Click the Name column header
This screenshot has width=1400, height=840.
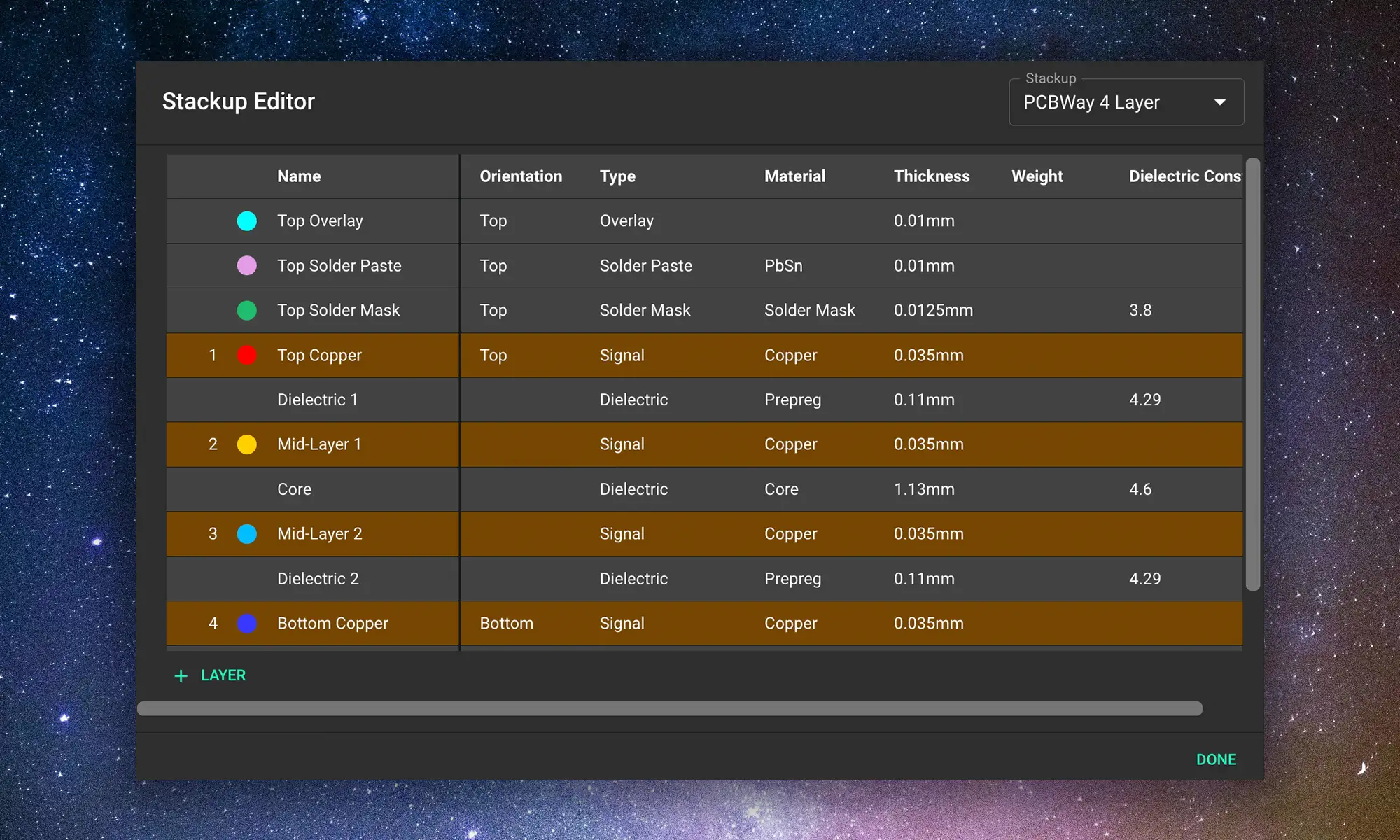[x=299, y=176]
